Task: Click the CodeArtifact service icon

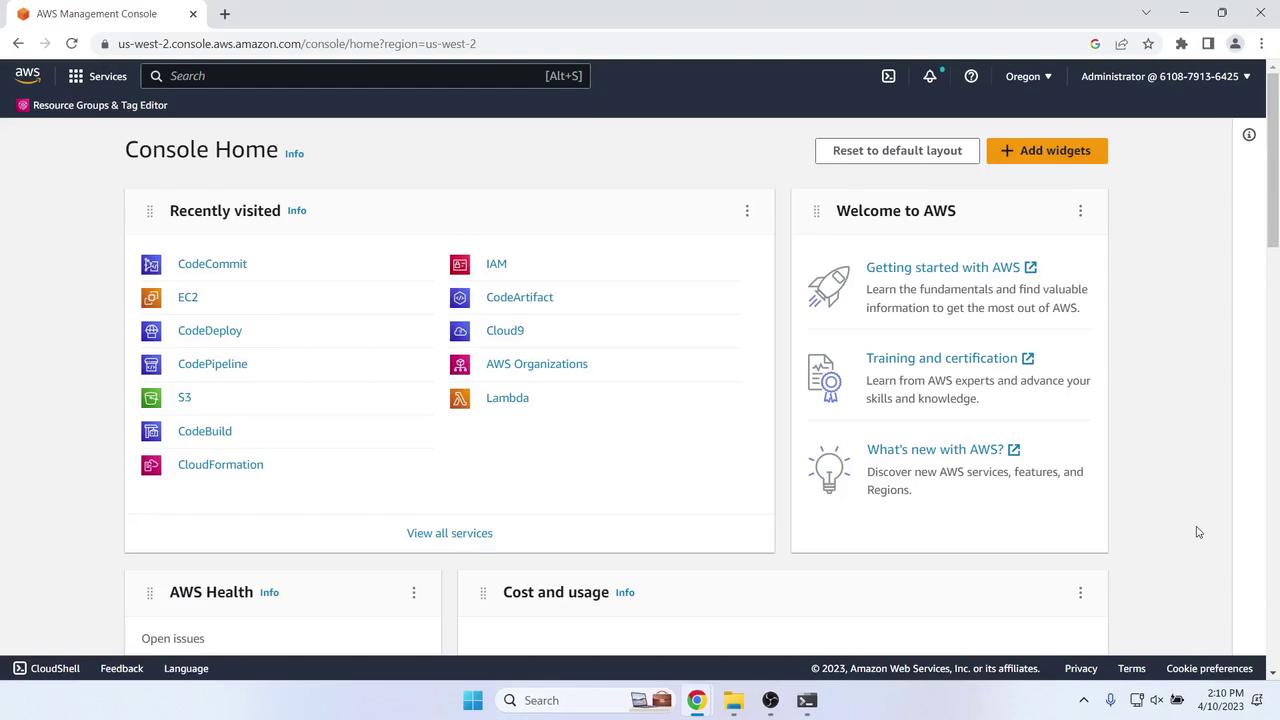Action: pyautogui.click(x=460, y=297)
